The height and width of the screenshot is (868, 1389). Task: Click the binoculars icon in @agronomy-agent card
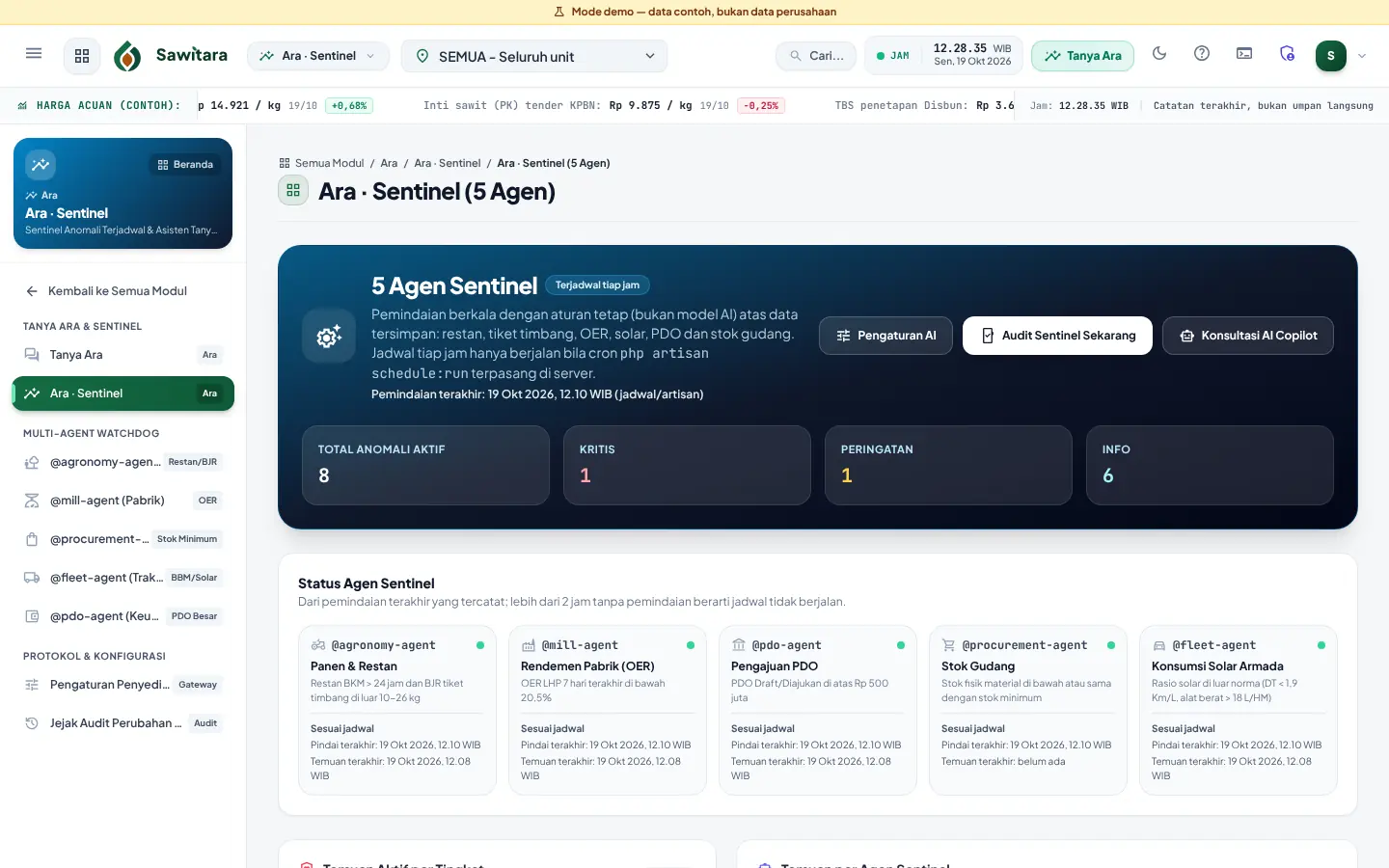[318, 645]
